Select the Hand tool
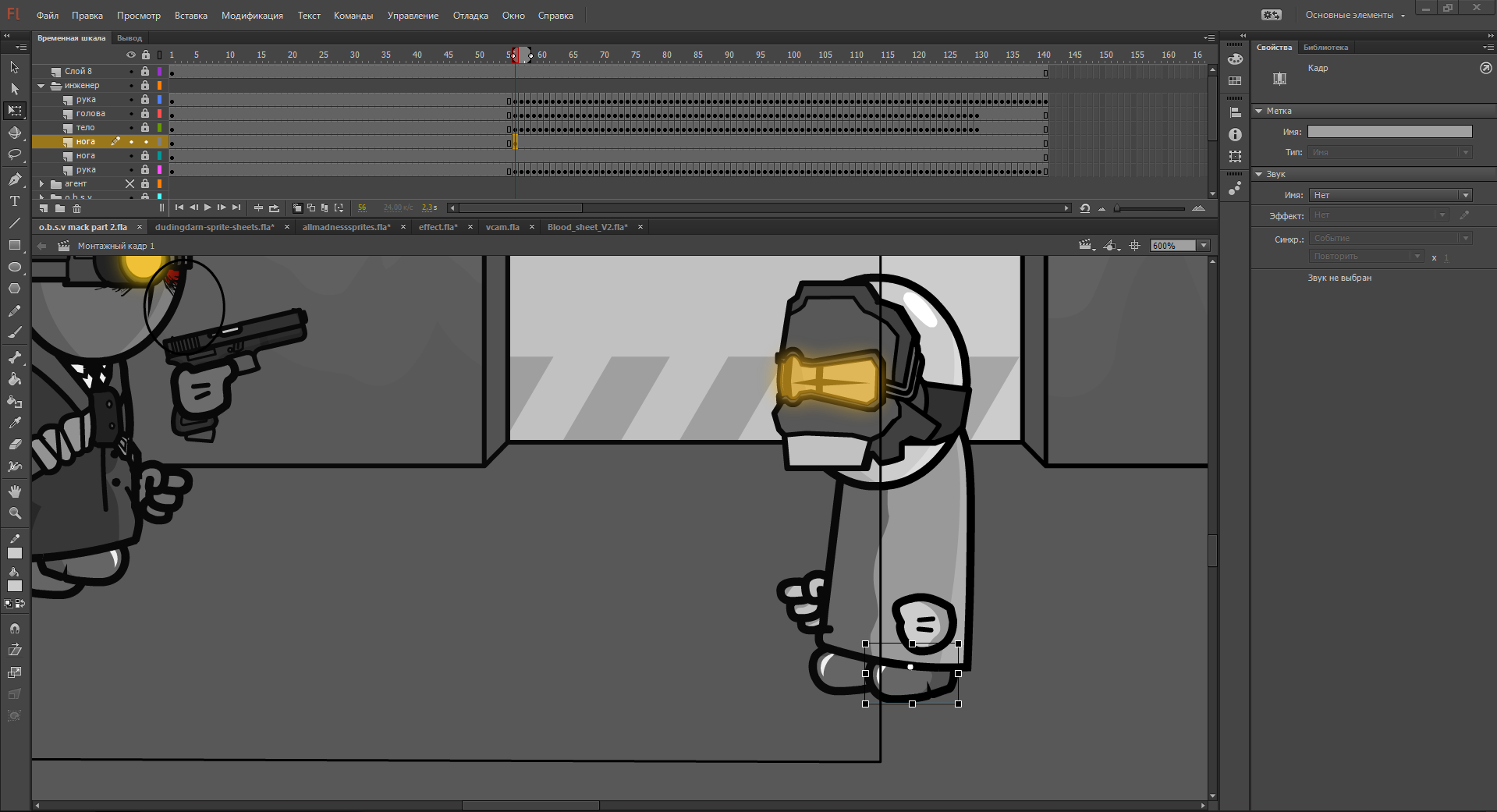Viewport: 1497px width, 812px height. click(15, 491)
